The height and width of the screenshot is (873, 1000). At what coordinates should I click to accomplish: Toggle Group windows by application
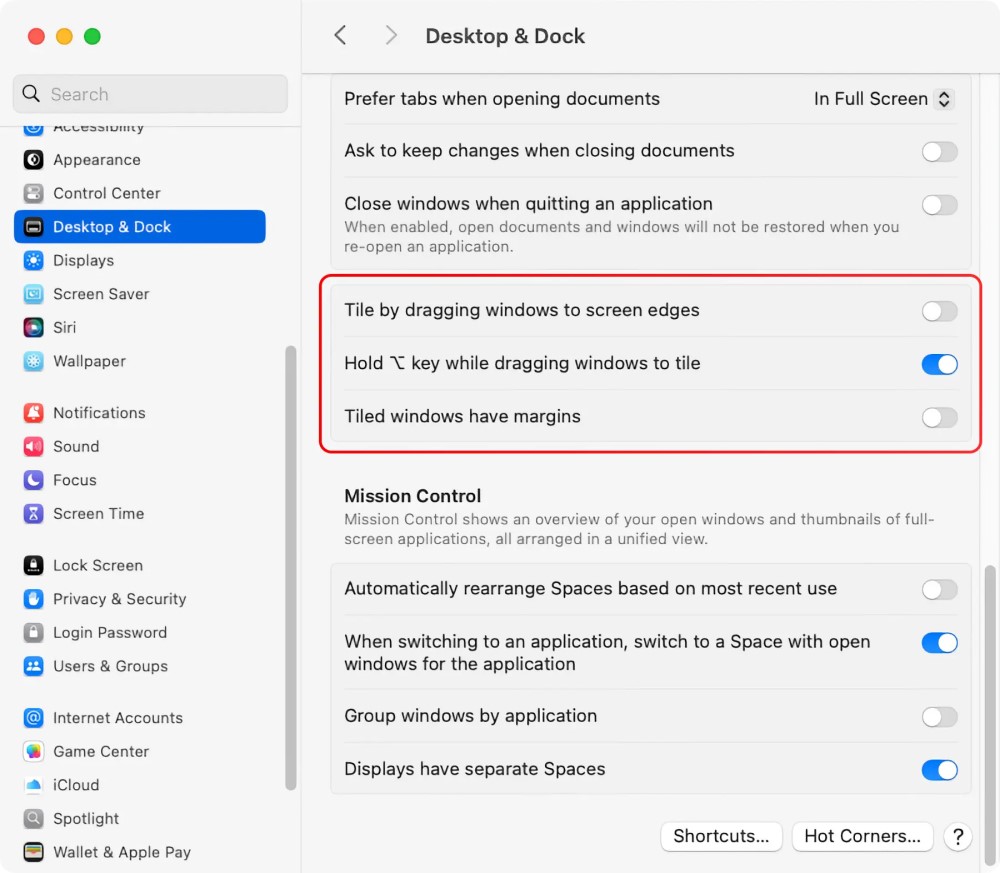point(939,717)
